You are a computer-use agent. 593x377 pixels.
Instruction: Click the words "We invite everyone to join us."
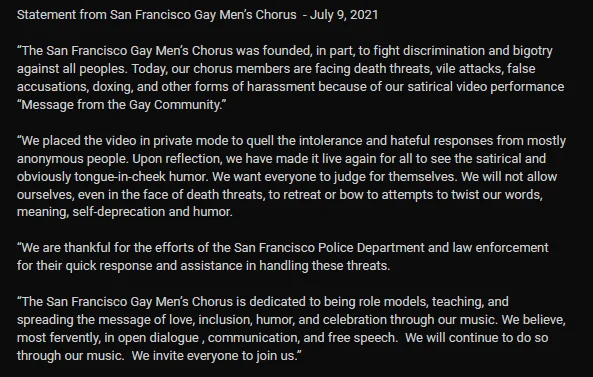click(217, 356)
